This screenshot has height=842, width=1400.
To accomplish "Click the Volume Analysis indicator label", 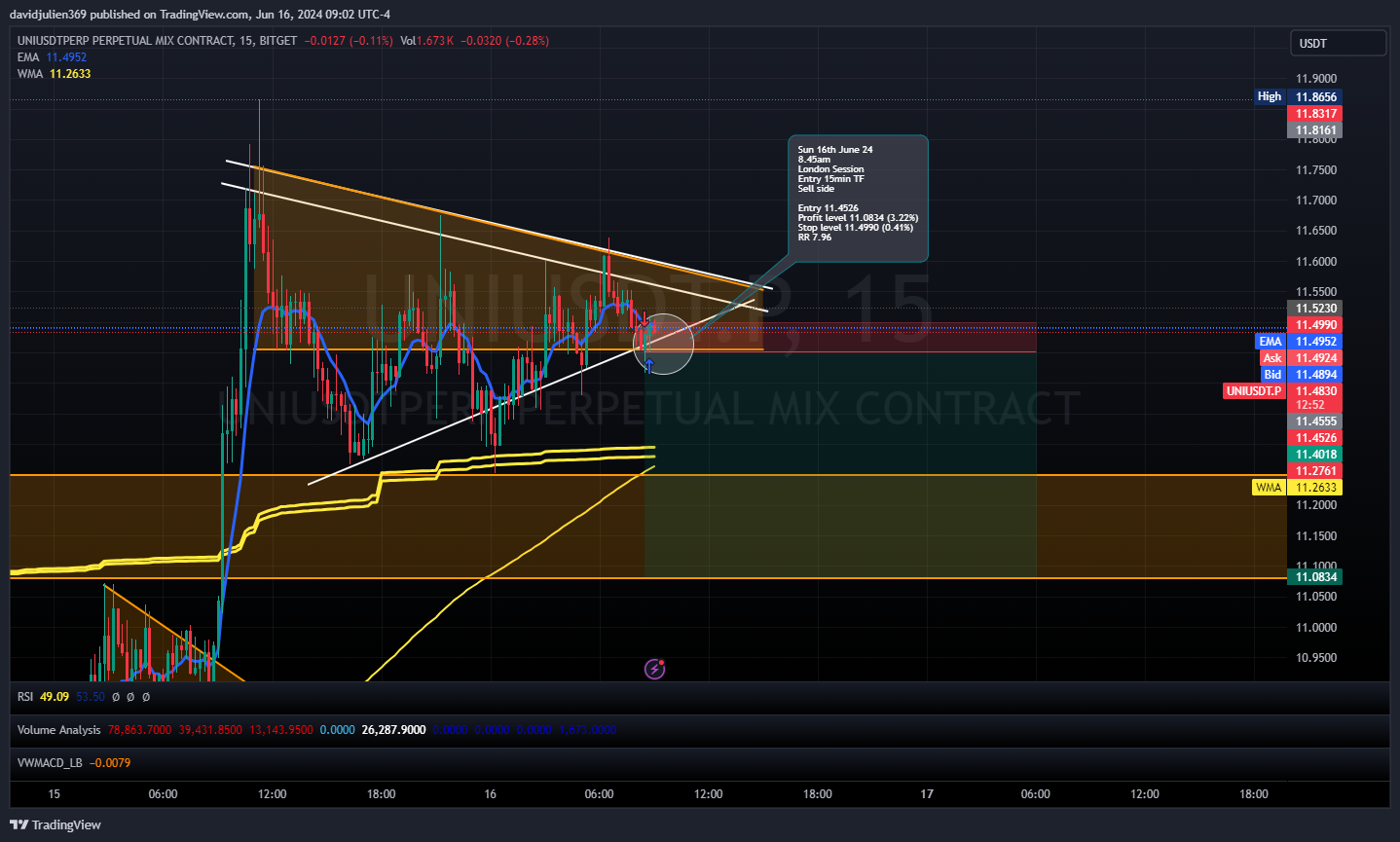I will 58,730.
